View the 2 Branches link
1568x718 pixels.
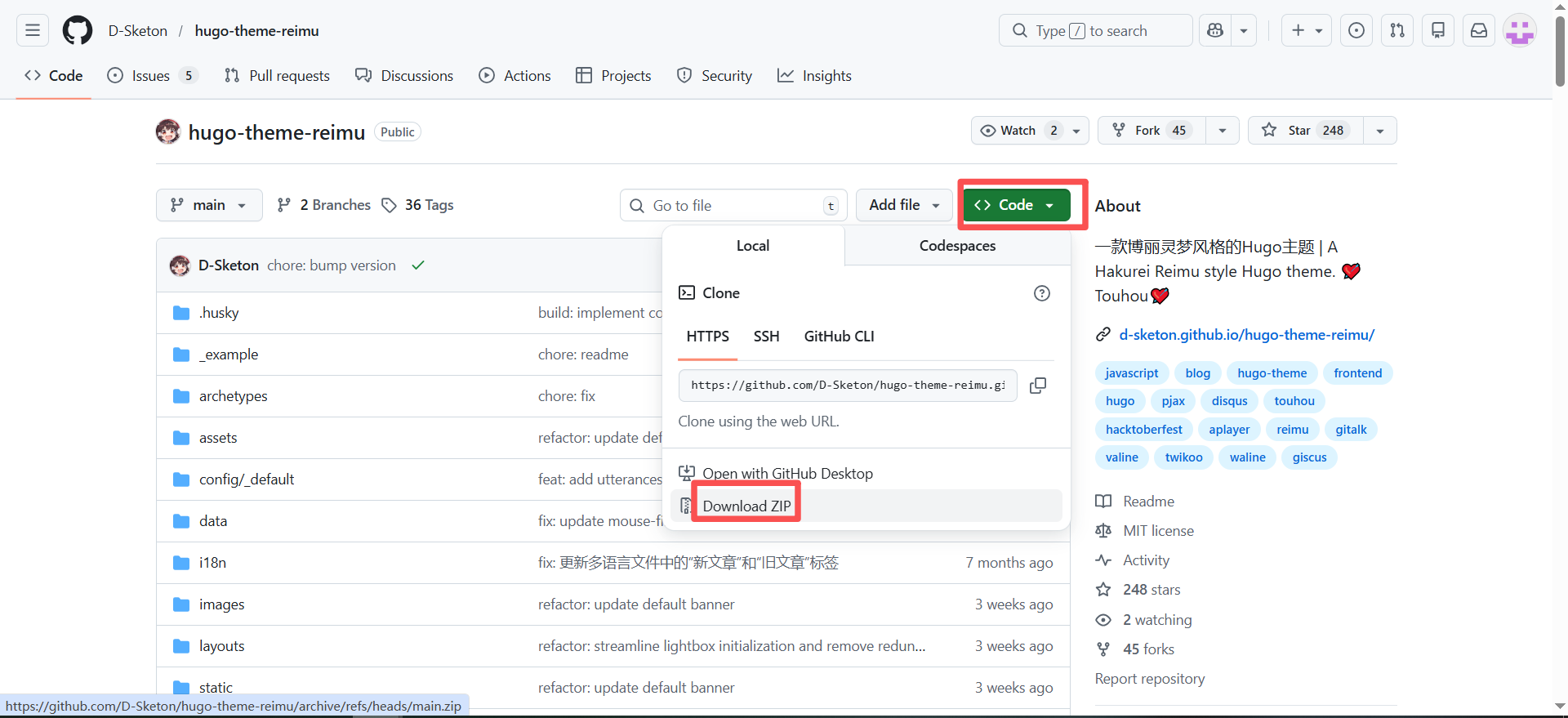(x=324, y=205)
